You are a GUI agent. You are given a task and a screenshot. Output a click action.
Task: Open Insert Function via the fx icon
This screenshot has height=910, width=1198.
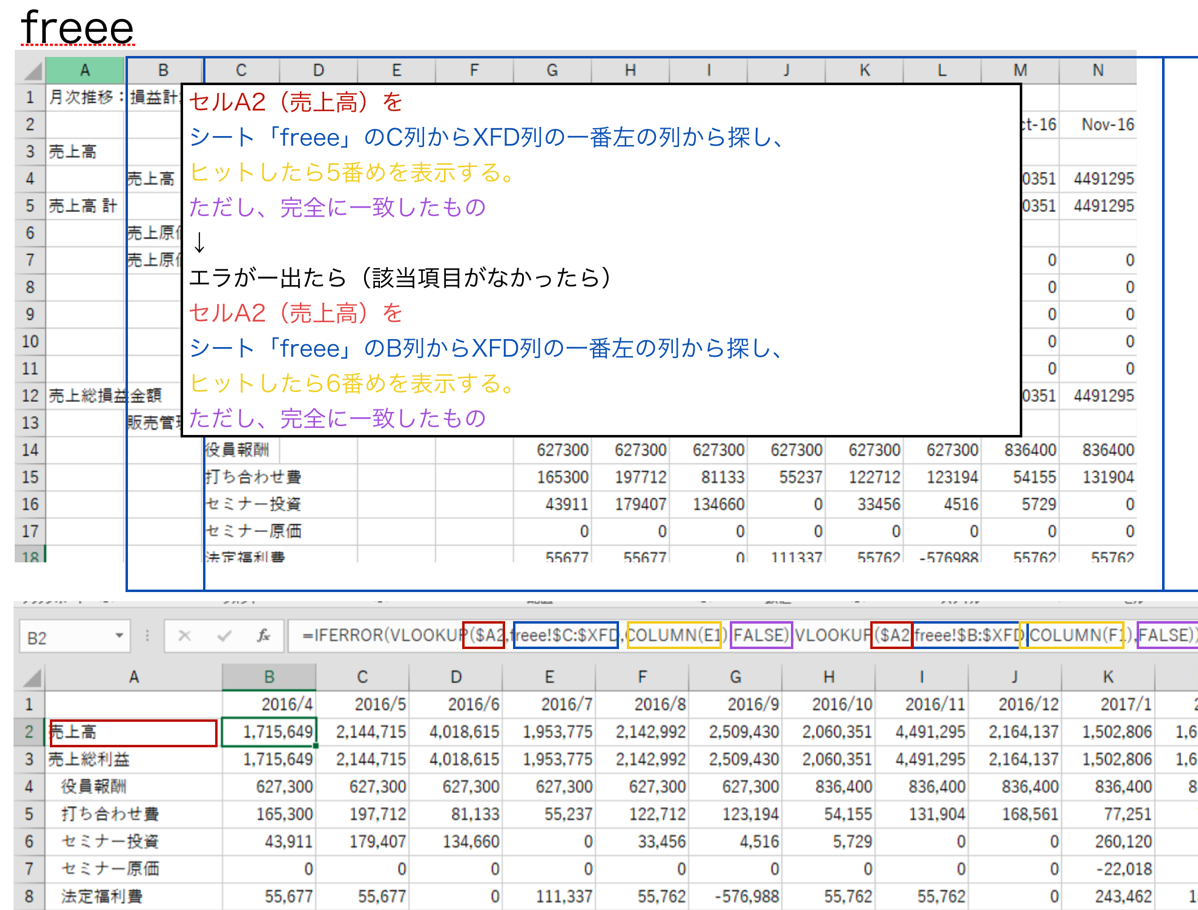264,636
